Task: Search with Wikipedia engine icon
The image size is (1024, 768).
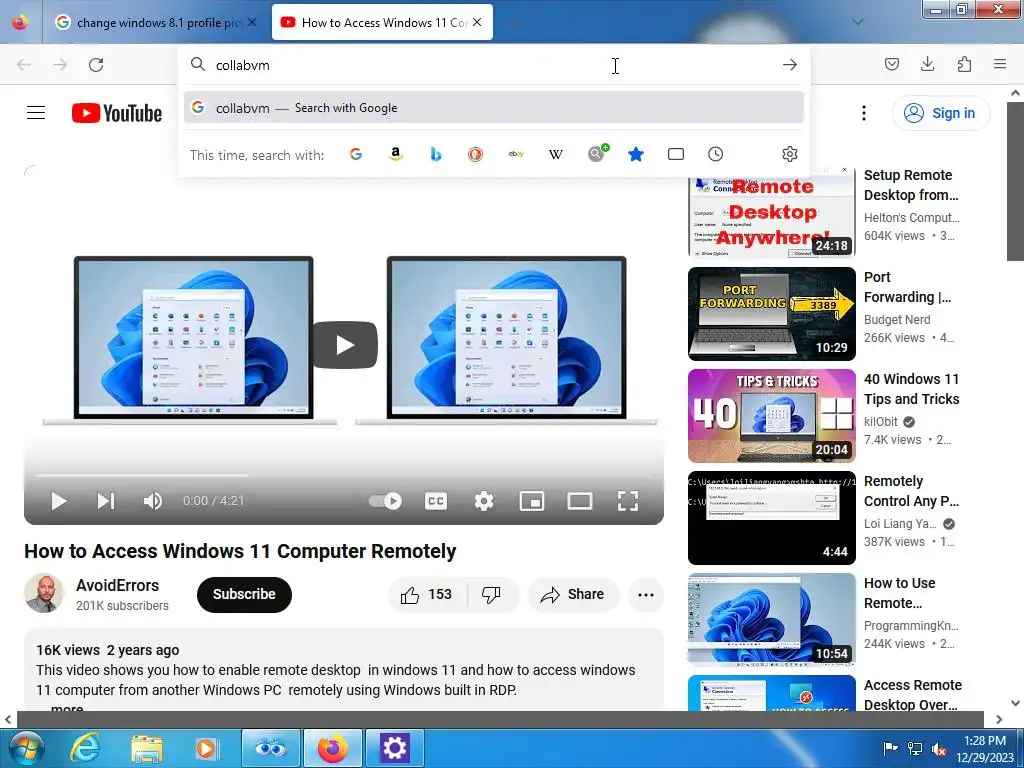Action: pos(556,154)
